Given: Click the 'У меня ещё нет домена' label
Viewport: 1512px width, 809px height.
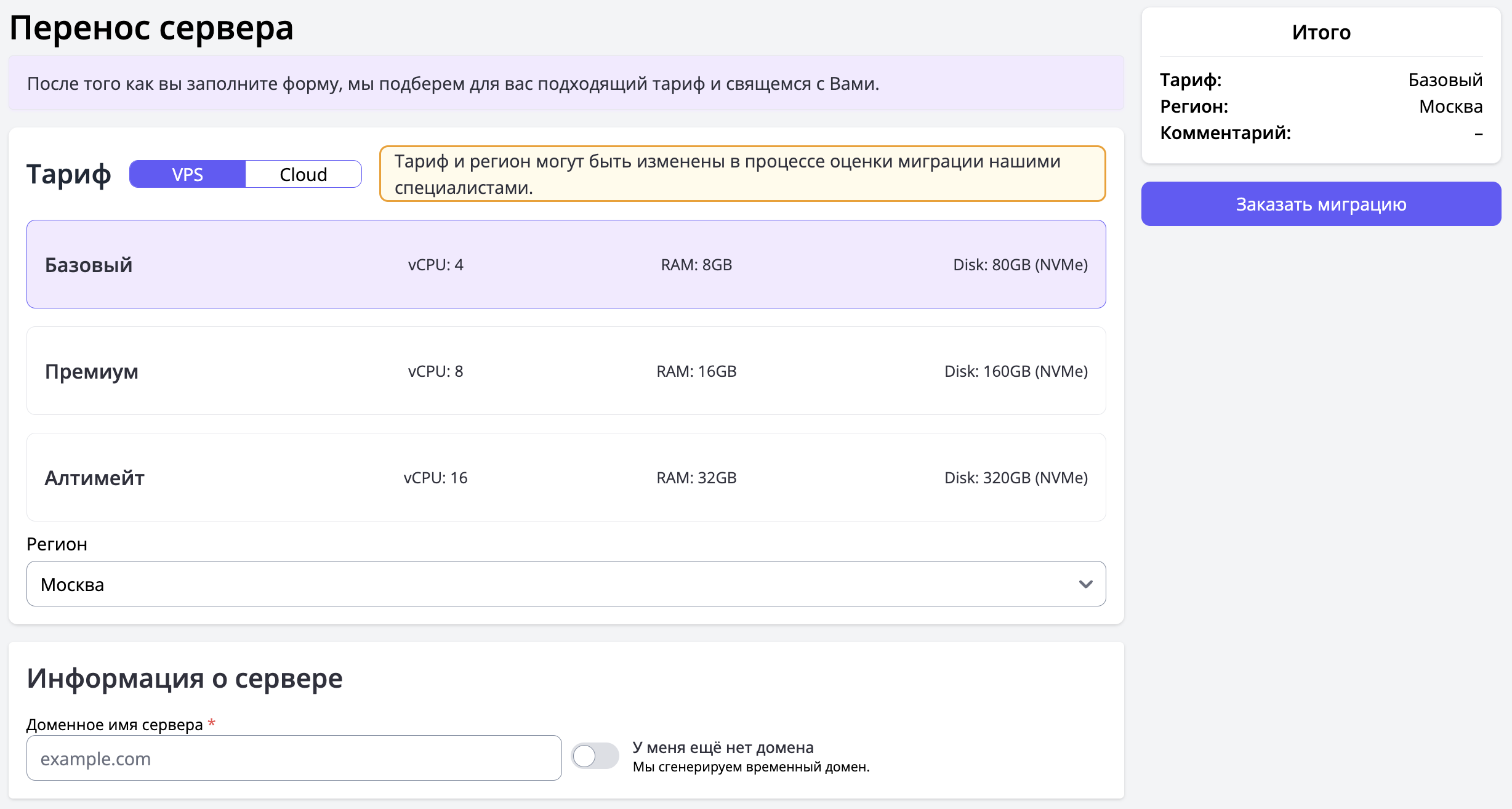Looking at the screenshot, I should coord(723,747).
